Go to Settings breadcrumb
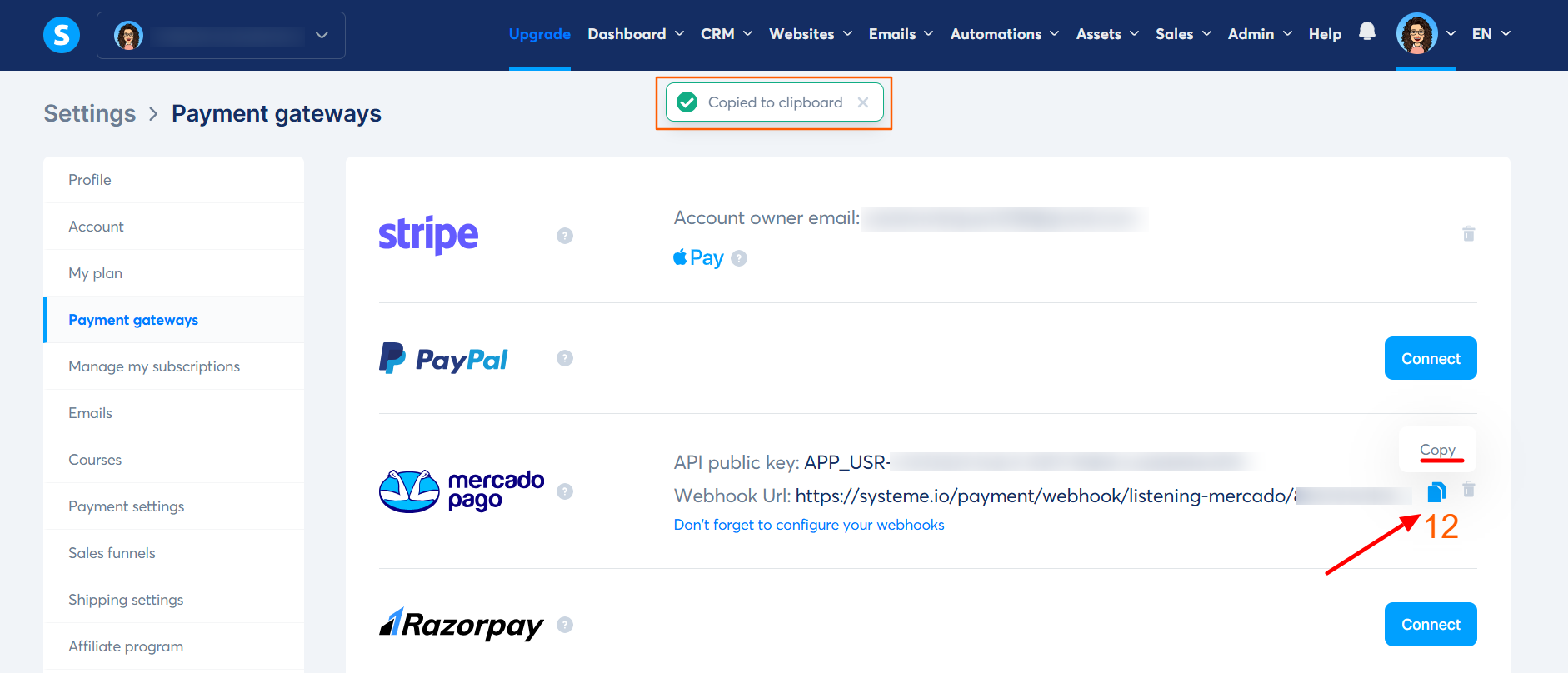 point(90,113)
